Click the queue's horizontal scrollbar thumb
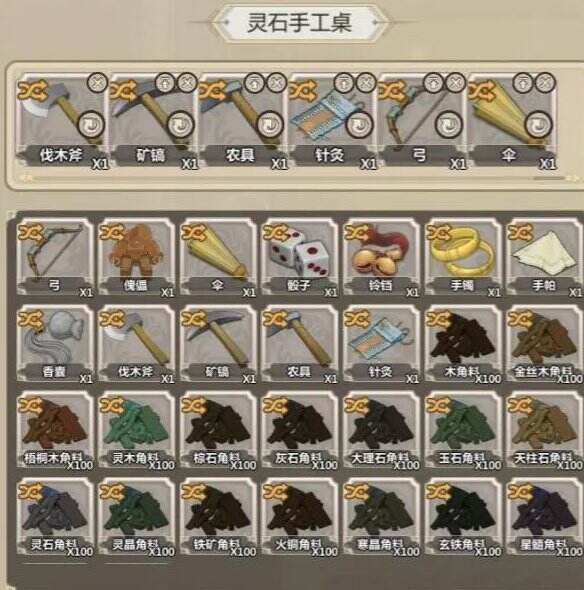The height and width of the screenshot is (590, 584). coord(549,178)
